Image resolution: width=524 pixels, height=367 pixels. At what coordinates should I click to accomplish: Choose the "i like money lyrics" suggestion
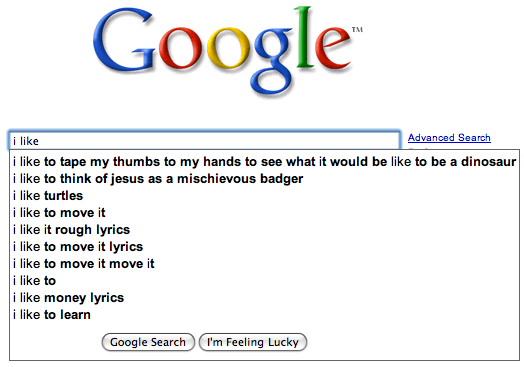(x=264, y=298)
